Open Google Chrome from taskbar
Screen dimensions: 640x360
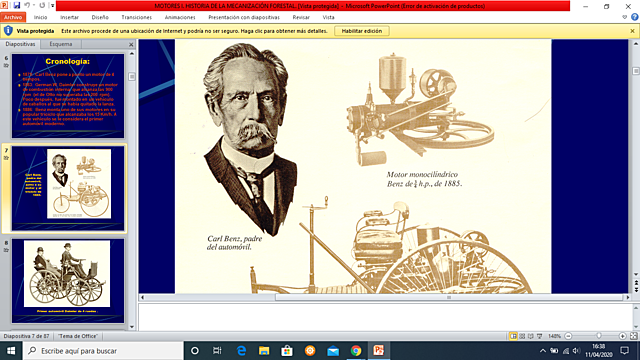[x=356, y=351]
